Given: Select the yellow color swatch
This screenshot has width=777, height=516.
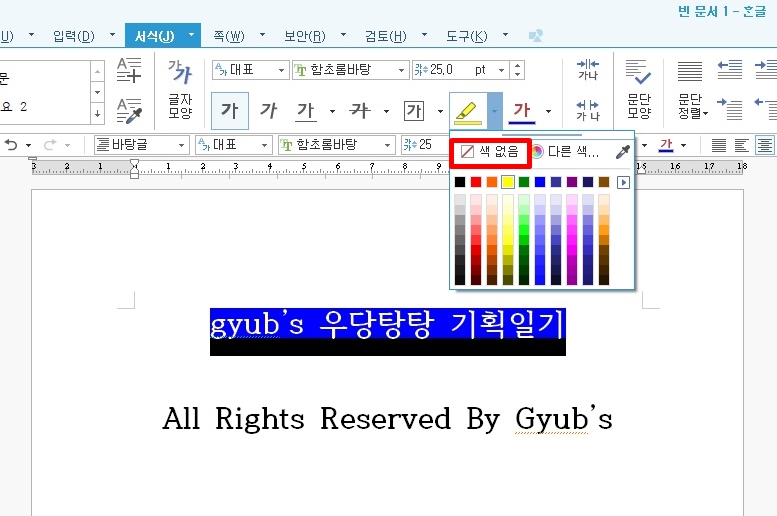Looking at the screenshot, I should click(508, 182).
